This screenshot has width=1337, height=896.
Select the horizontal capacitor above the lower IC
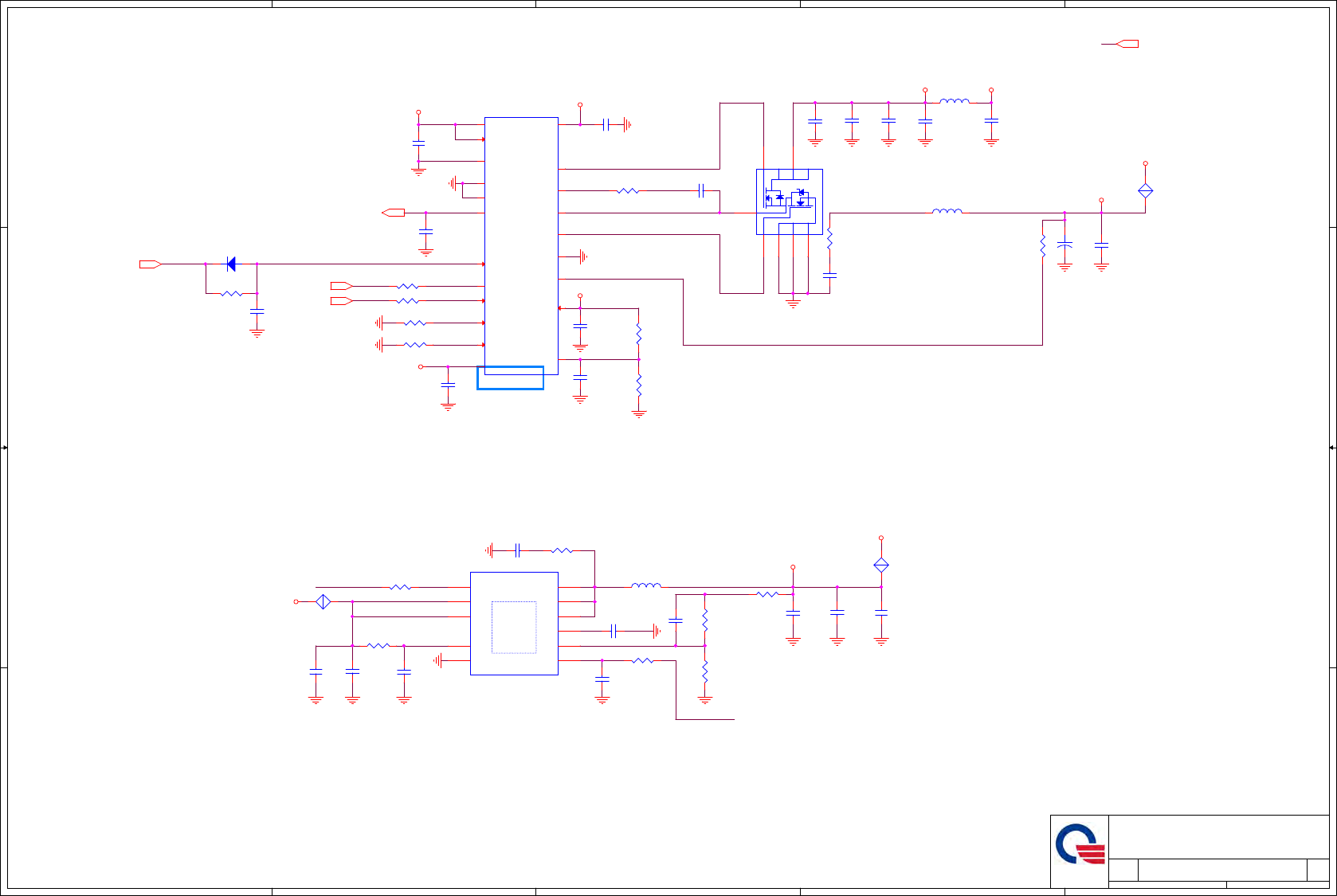pos(518,550)
